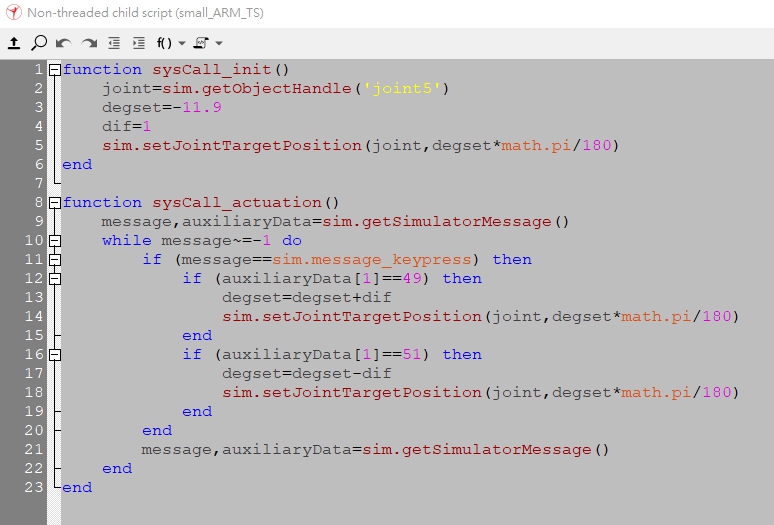774x525 pixels.
Task: Click sim.setJointTargetPosition on line 5
Action: click(232, 146)
